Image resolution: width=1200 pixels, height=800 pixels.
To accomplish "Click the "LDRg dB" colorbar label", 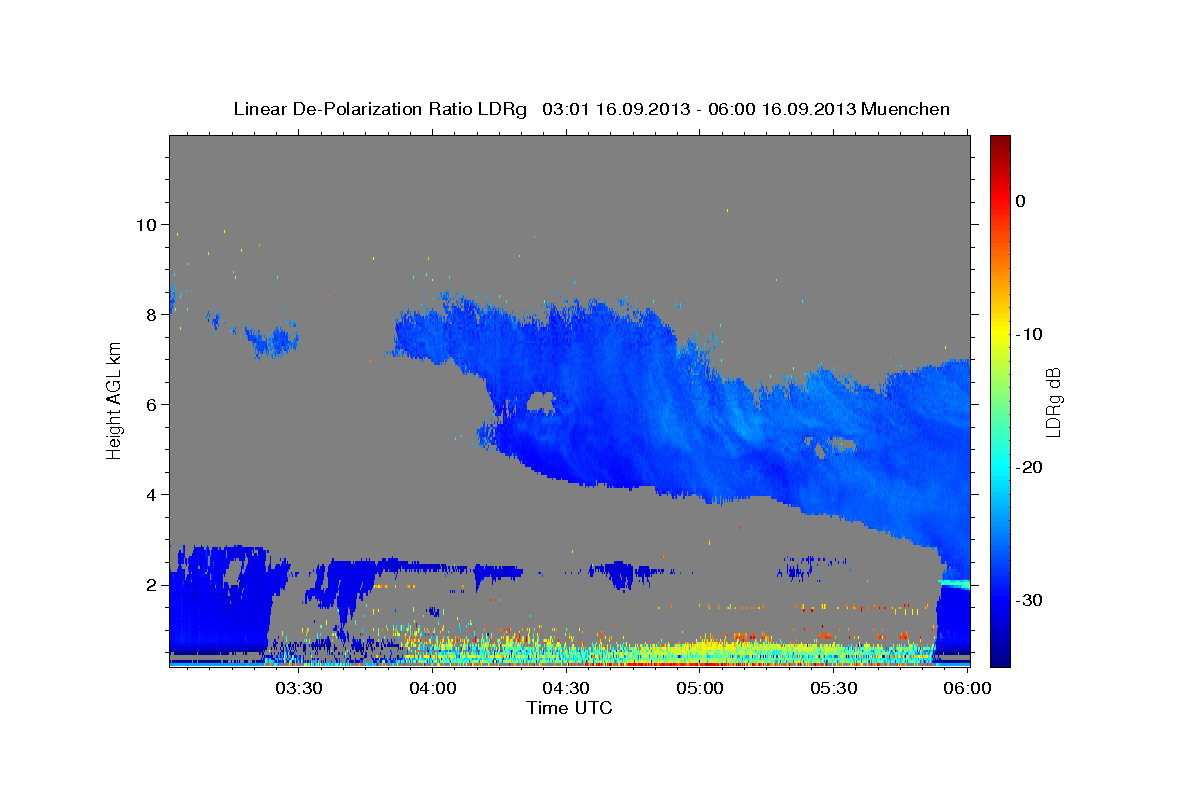I will pyautogui.click(x=1053, y=402).
